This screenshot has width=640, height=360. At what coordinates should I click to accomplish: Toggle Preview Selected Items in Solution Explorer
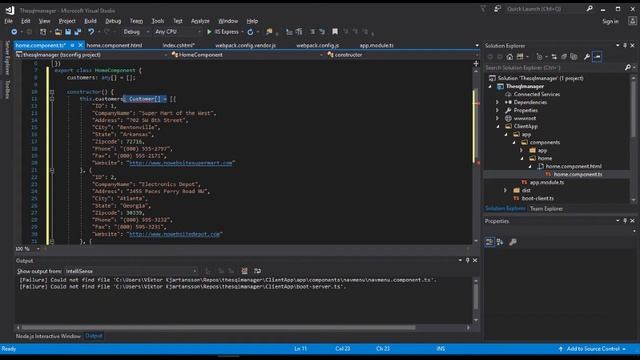[597, 57]
